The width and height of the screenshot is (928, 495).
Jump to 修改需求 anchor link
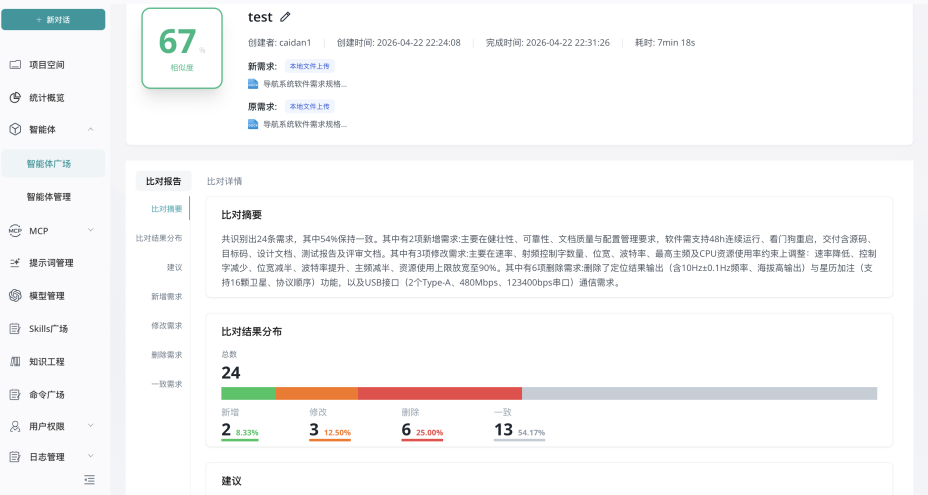(166, 326)
